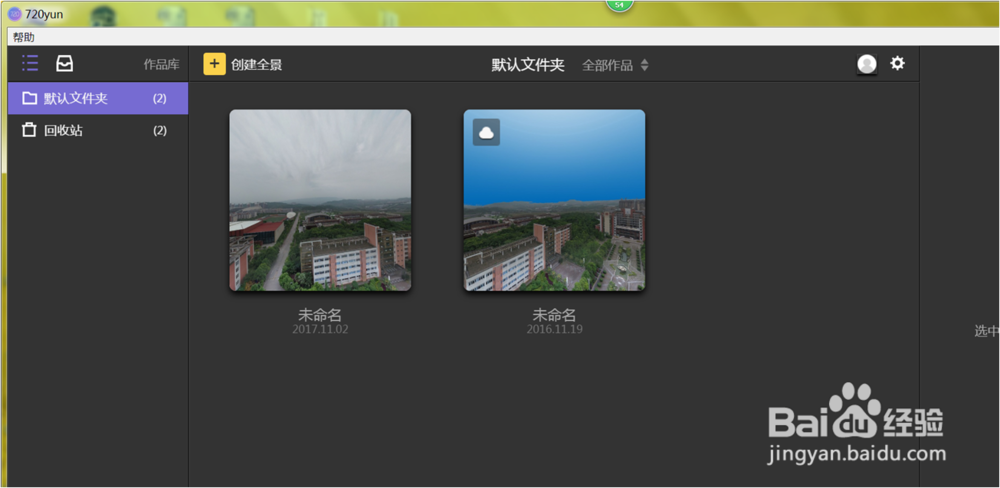
Task: Click the yellow plus icon
Action: 214,64
